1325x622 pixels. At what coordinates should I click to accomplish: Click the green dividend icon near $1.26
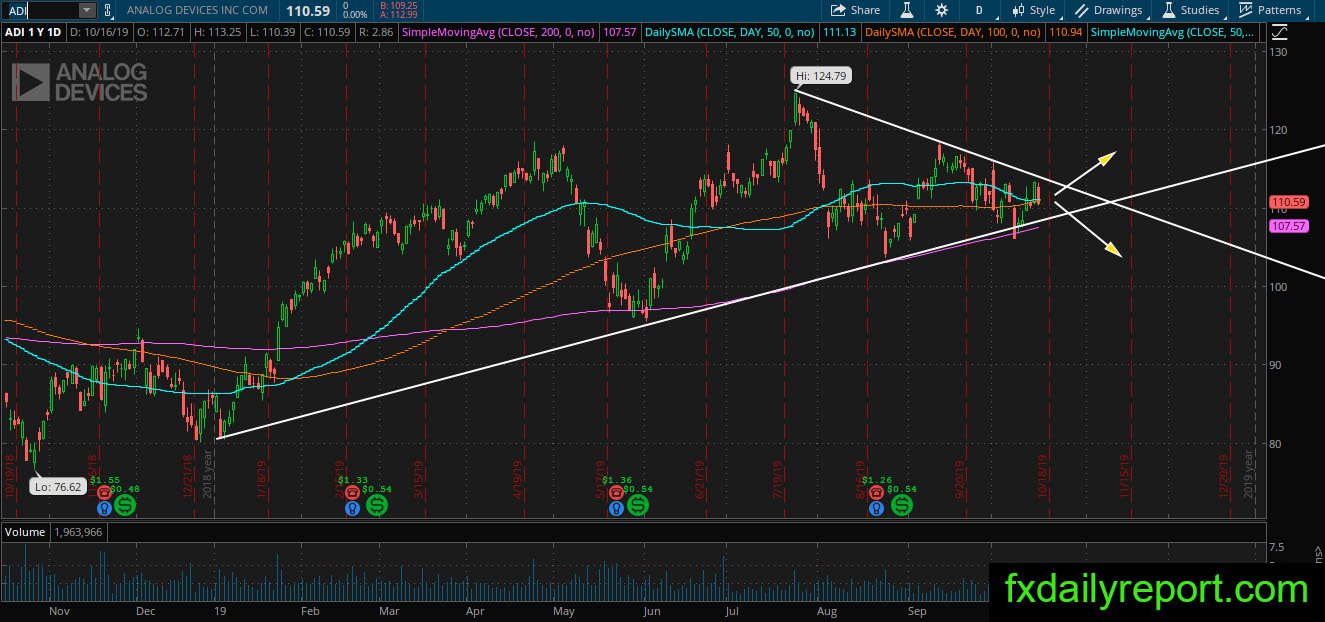tap(901, 505)
